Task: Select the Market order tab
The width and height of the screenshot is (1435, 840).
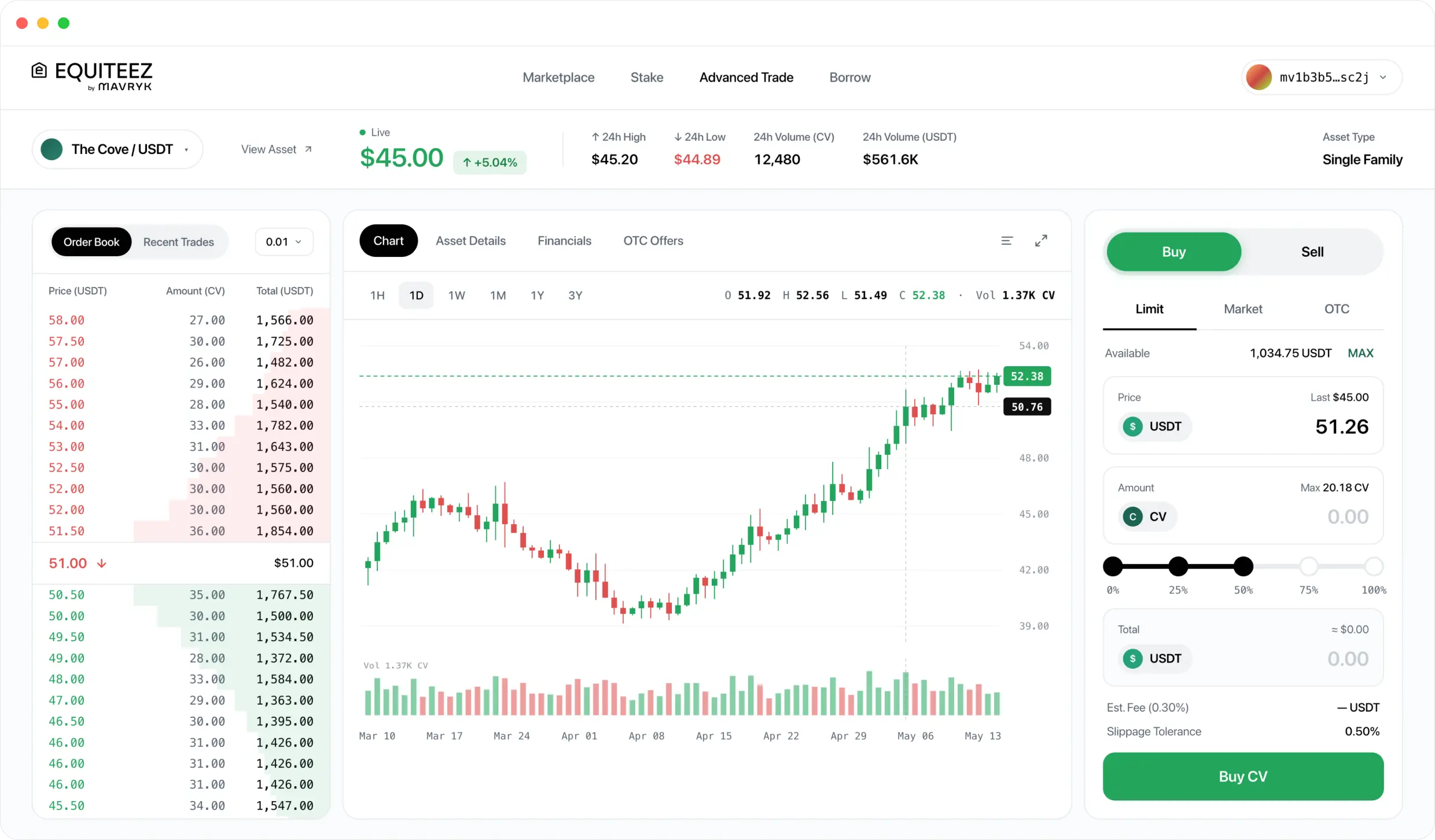Action: (x=1243, y=309)
